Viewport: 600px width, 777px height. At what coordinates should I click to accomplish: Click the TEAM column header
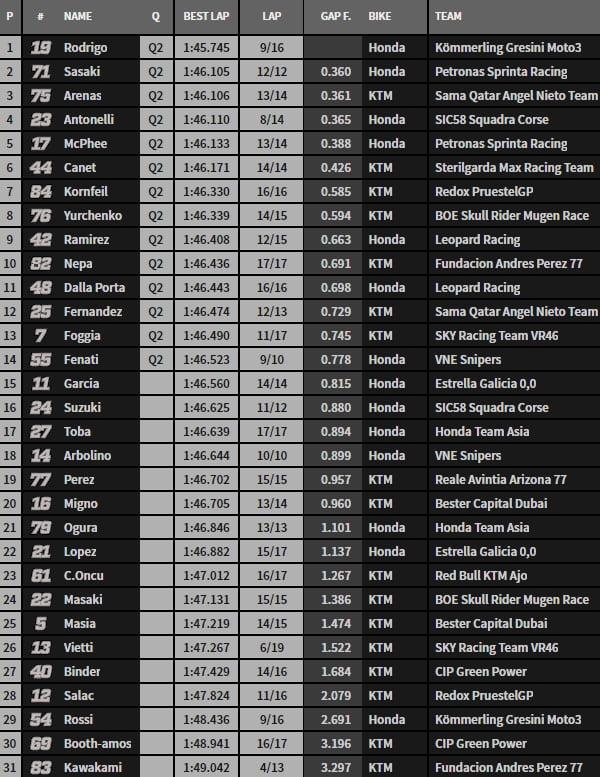click(450, 17)
